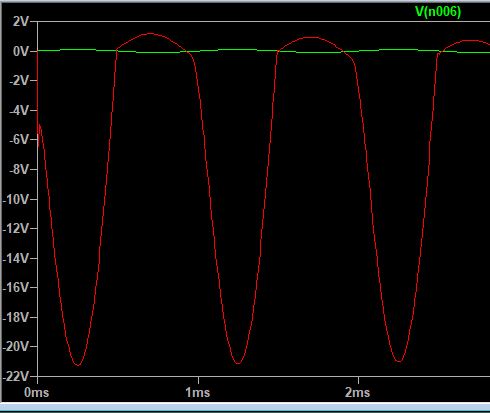Click the third red waveform trough after 2ms
This screenshot has height=413, width=490.
tap(399, 361)
